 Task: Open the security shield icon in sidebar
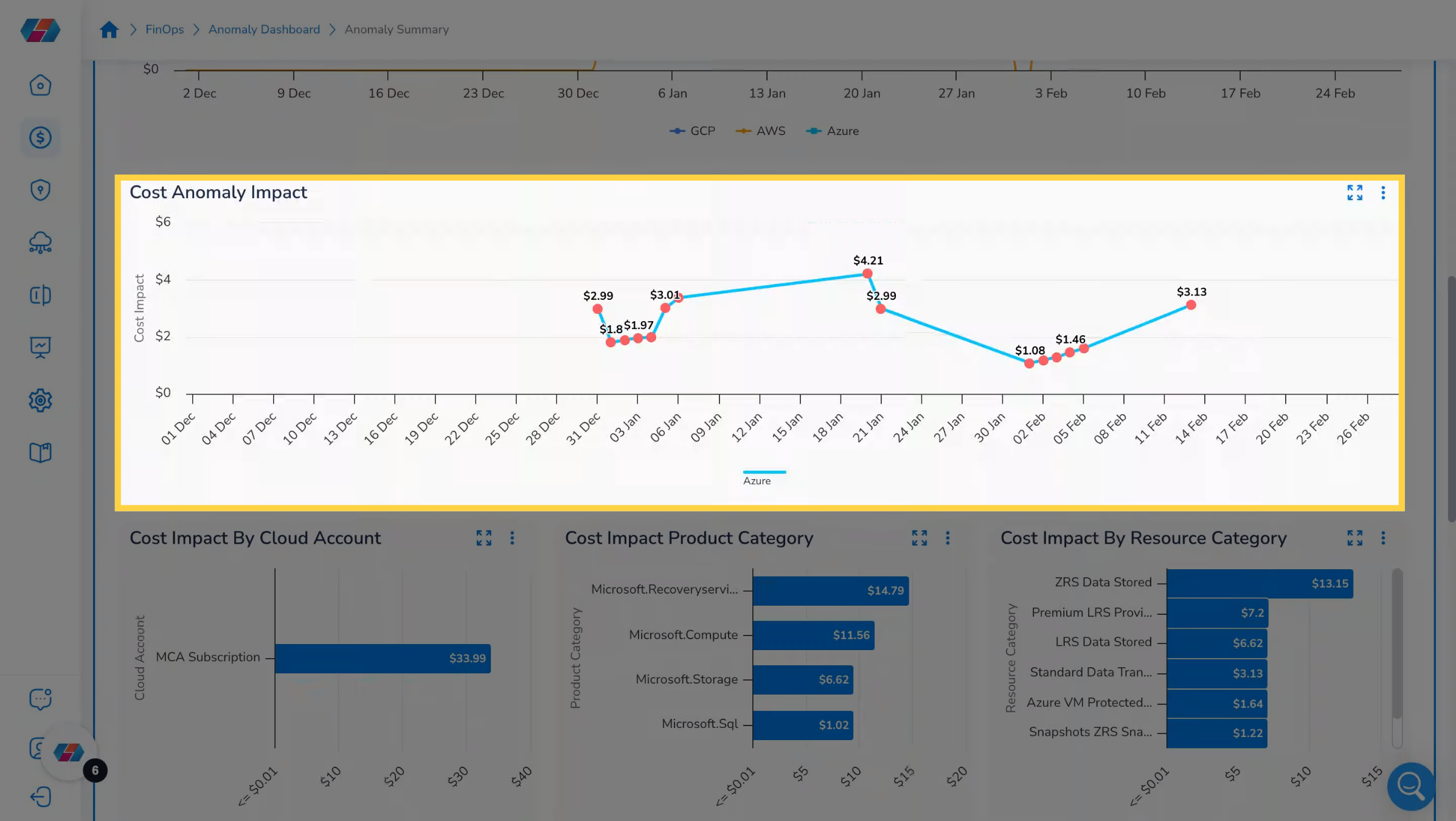[40, 190]
